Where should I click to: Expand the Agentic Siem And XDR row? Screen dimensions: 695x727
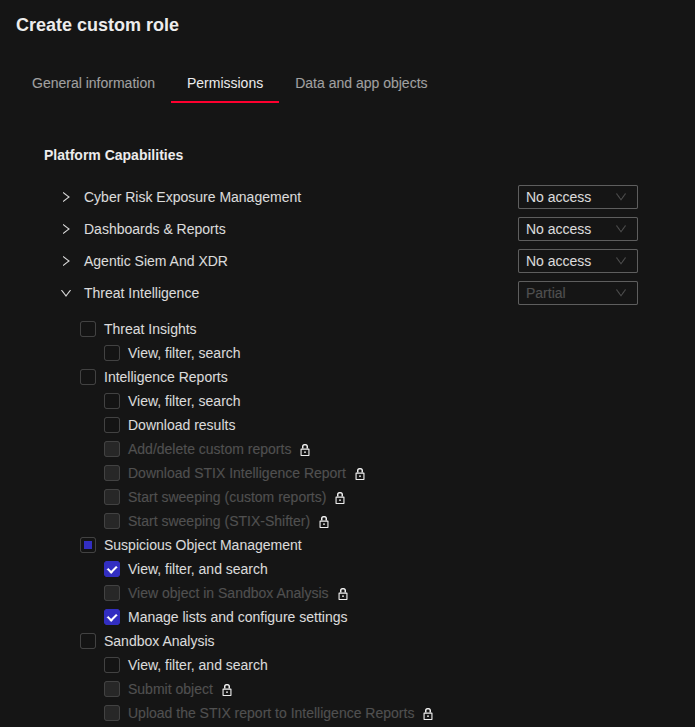point(66,261)
